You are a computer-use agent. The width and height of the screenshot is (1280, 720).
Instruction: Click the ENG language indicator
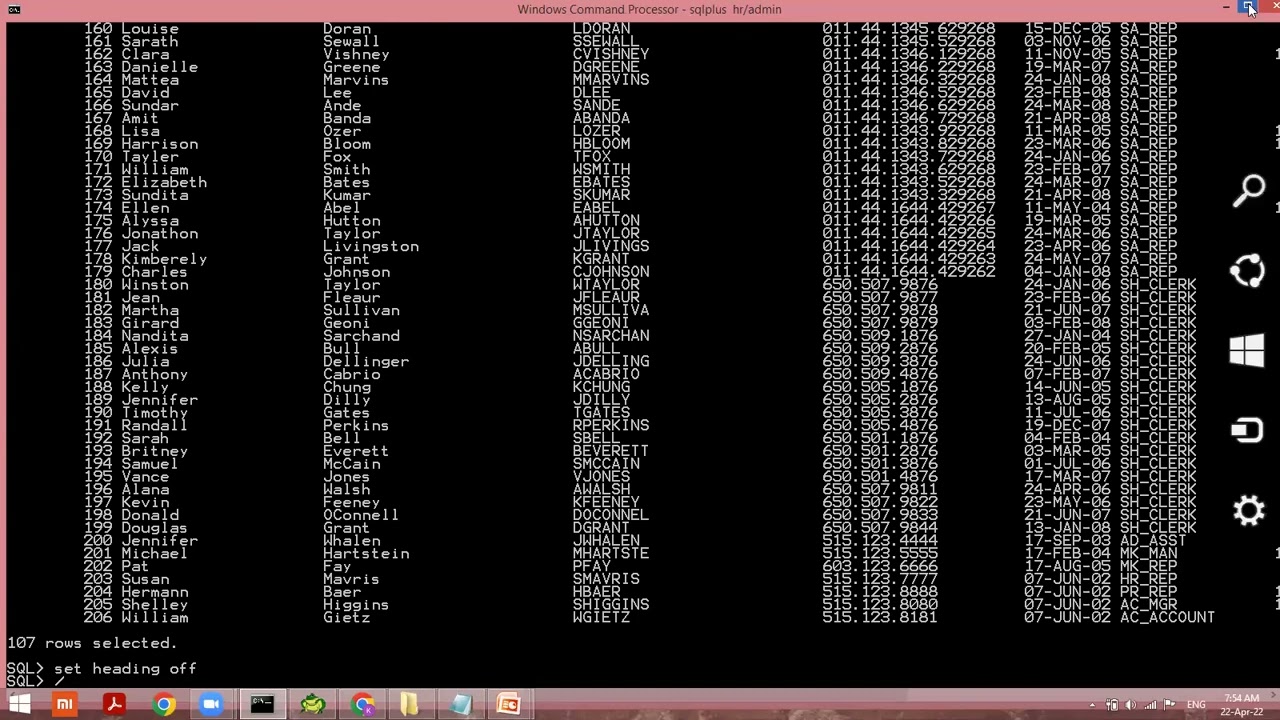pos(1195,705)
